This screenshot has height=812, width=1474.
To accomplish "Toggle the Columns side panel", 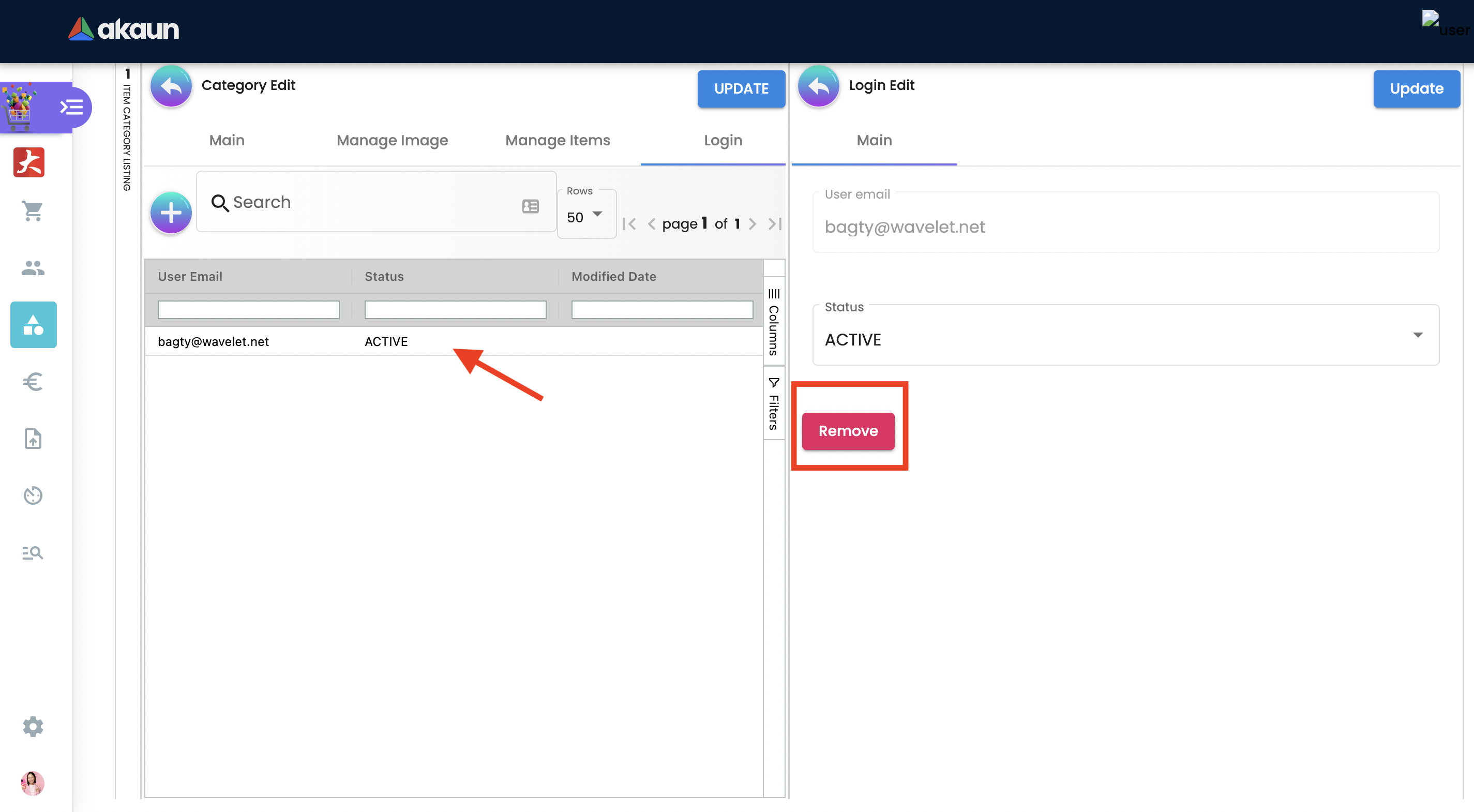I will 774,322.
